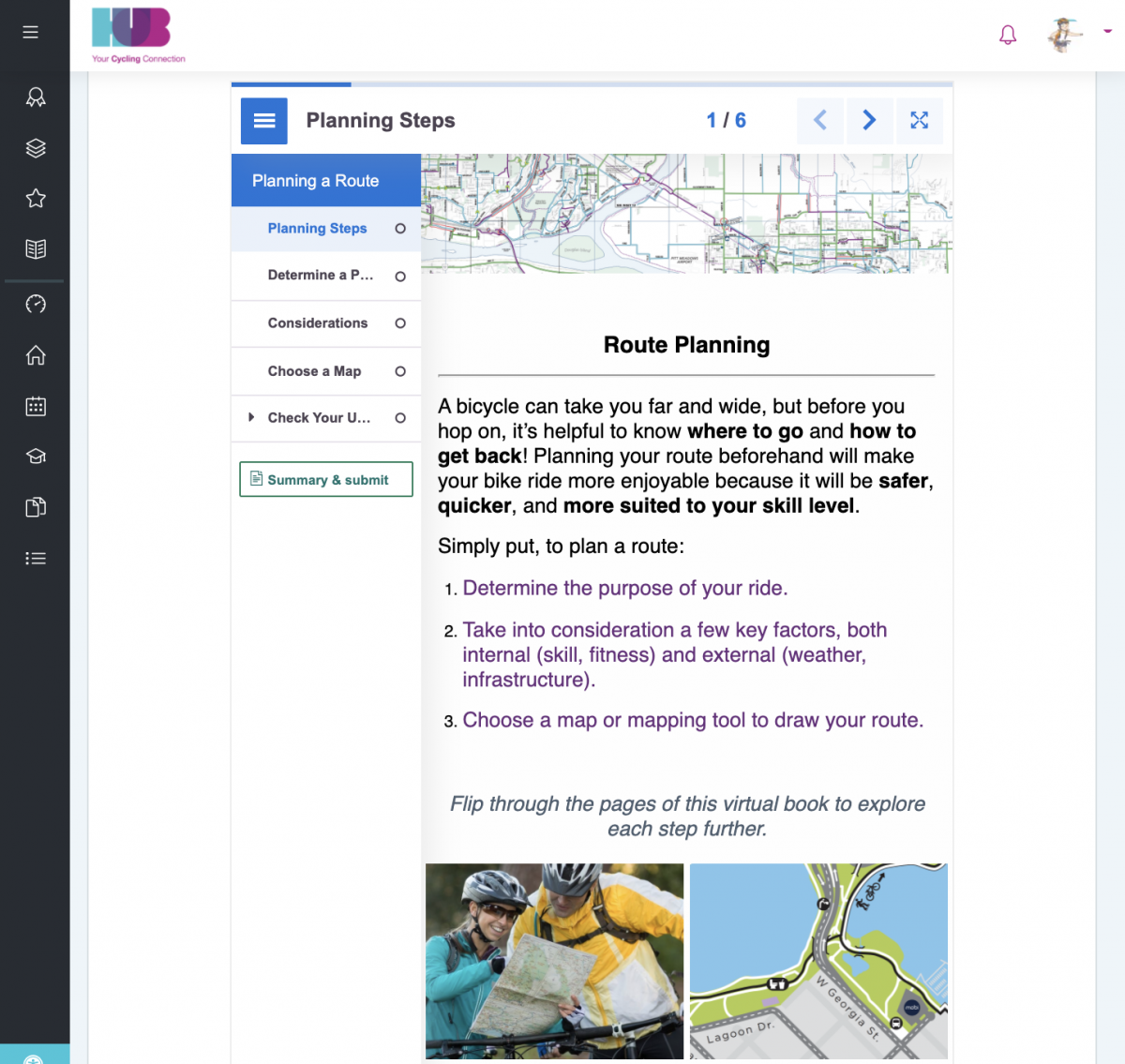This screenshot has width=1125, height=1064.
Task: Click the Considerations progress circle
Action: pos(400,323)
